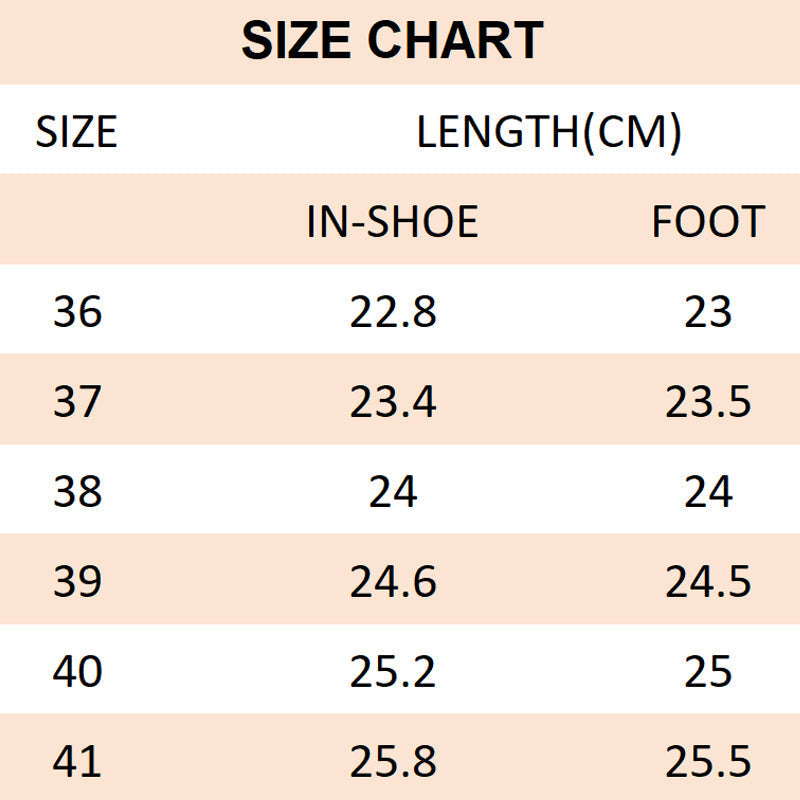The width and height of the screenshot is (800, 800).
Task: Click the 23.5 foot length value
Action: coord(708,403)
